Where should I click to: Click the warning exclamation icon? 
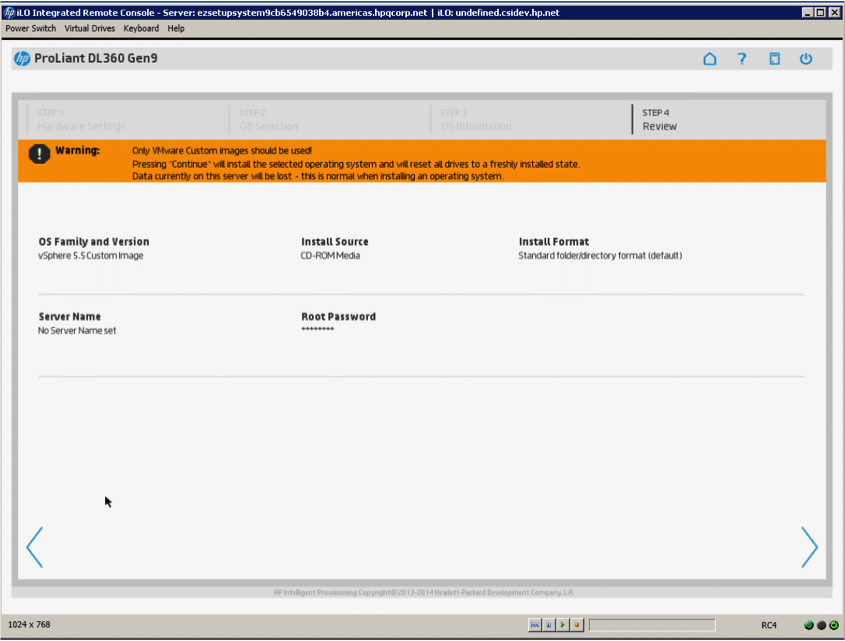tap(39, 154)
